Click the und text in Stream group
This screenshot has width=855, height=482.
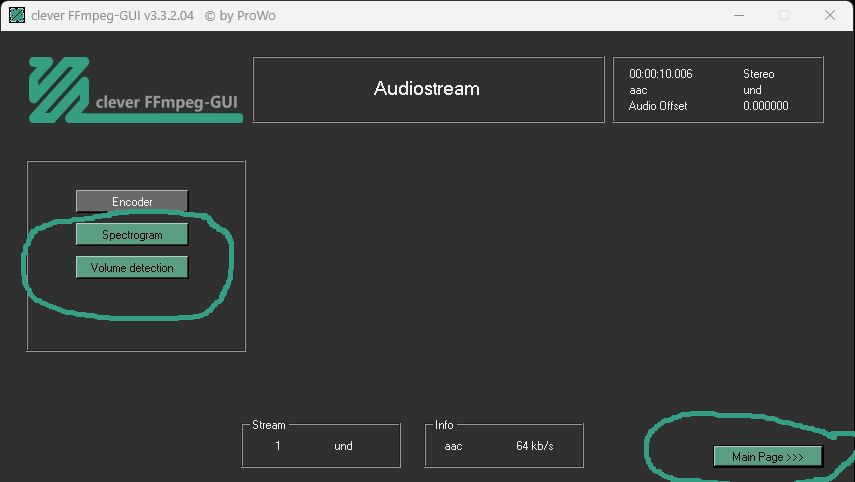click(x=343, y=446)
